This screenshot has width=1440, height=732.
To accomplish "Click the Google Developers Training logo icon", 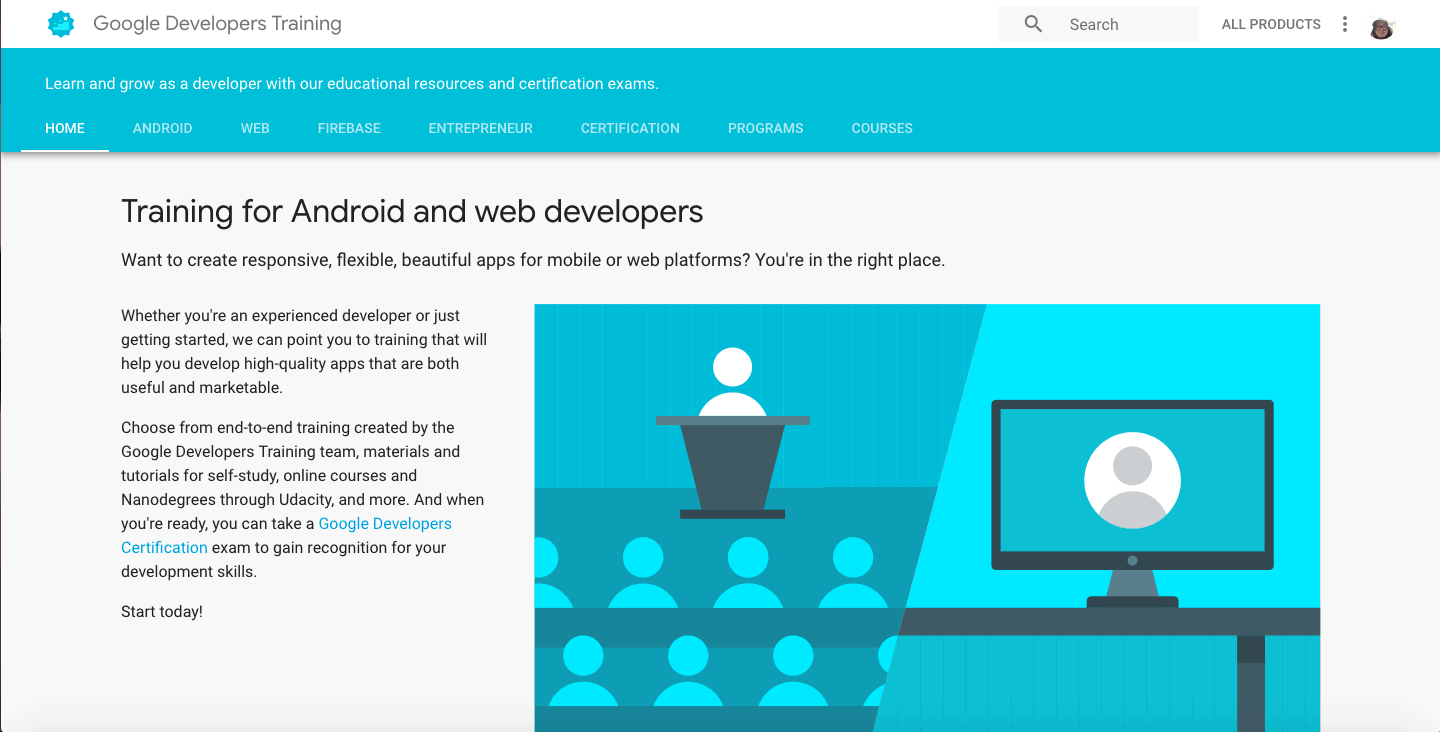I will point(60,23).
